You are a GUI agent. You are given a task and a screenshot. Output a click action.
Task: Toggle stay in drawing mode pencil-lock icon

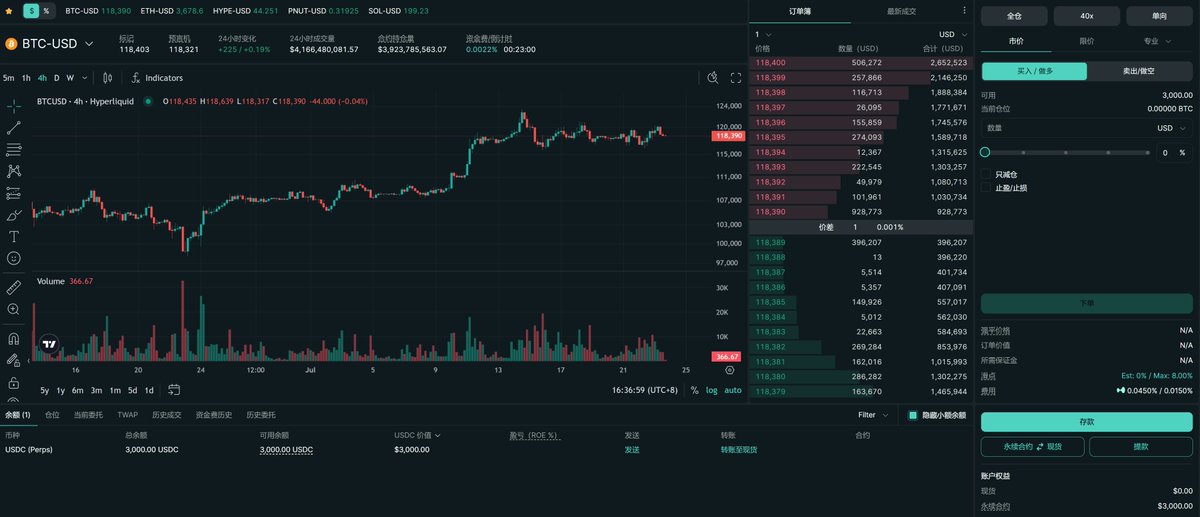tap(14, 360)
